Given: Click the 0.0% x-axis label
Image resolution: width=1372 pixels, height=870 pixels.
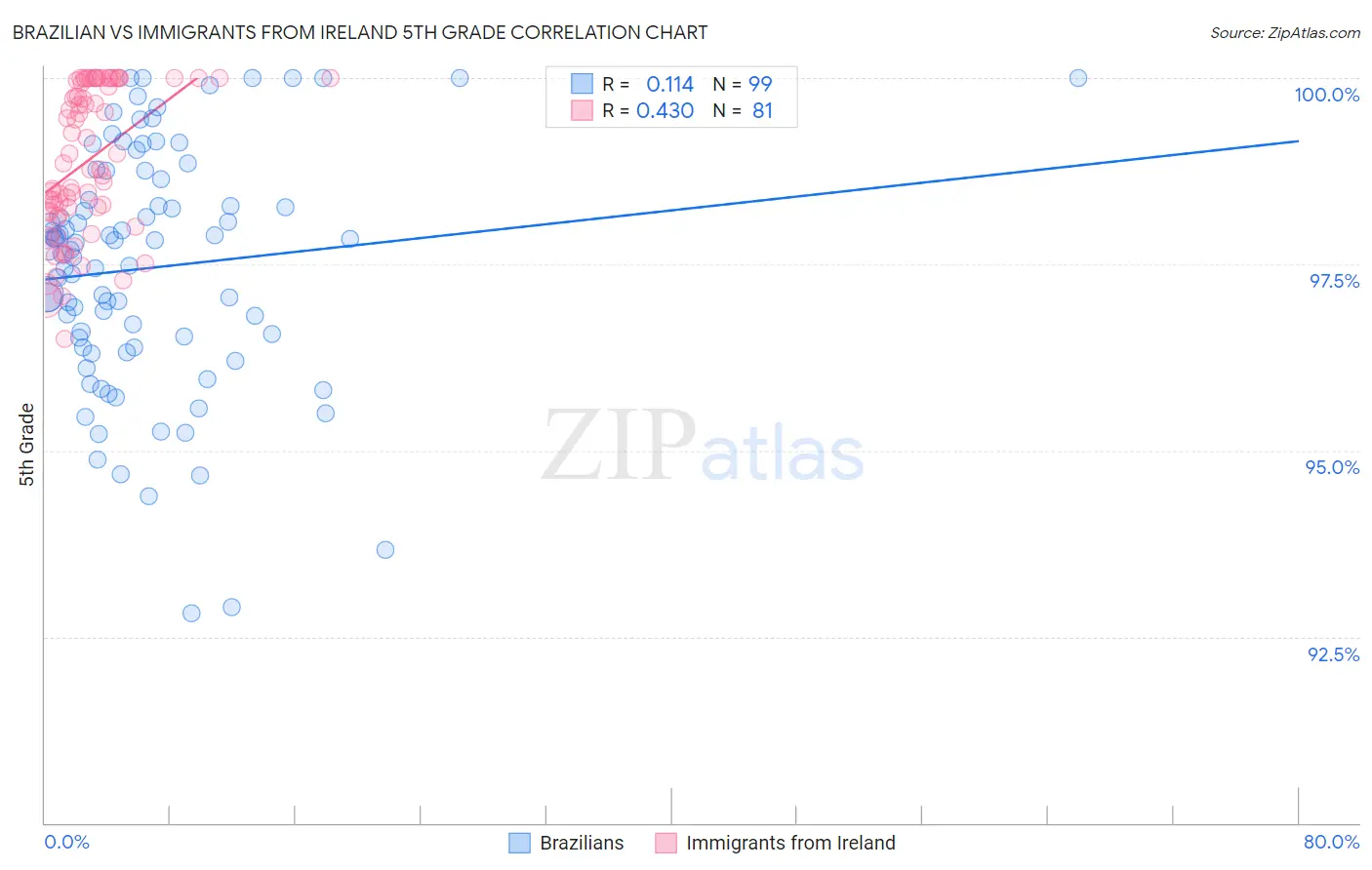Looking at the screenshot, I should 67,842.
